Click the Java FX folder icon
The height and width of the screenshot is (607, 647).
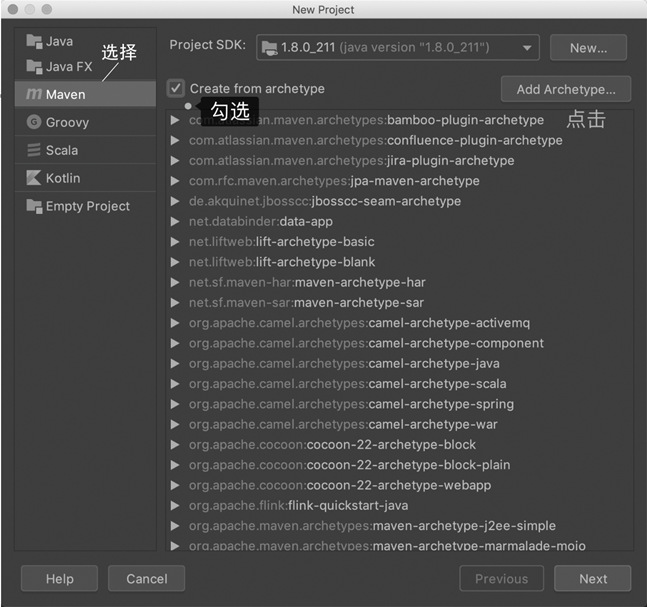(34, 67)
